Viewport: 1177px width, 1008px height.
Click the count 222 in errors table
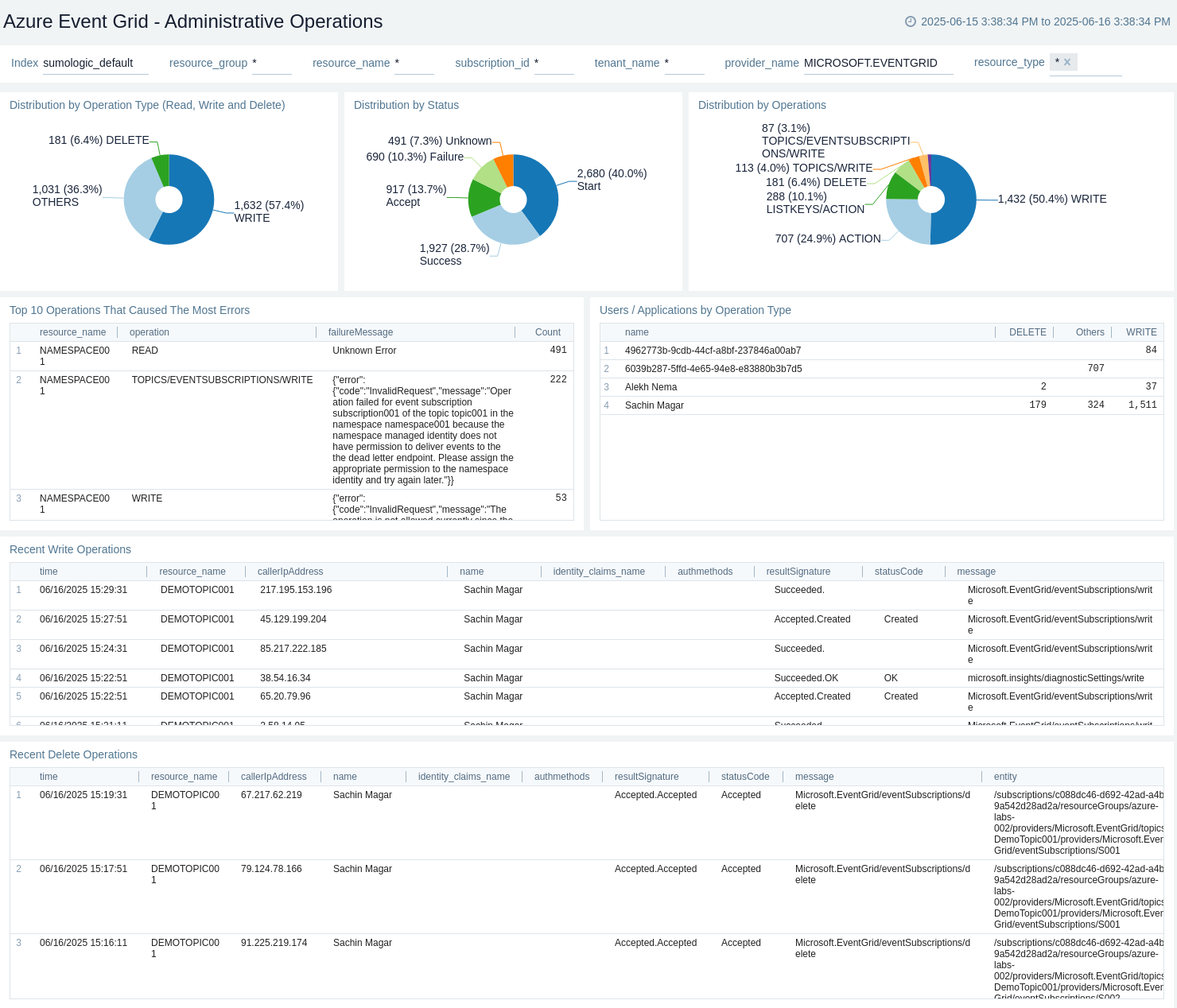point(558,379)
